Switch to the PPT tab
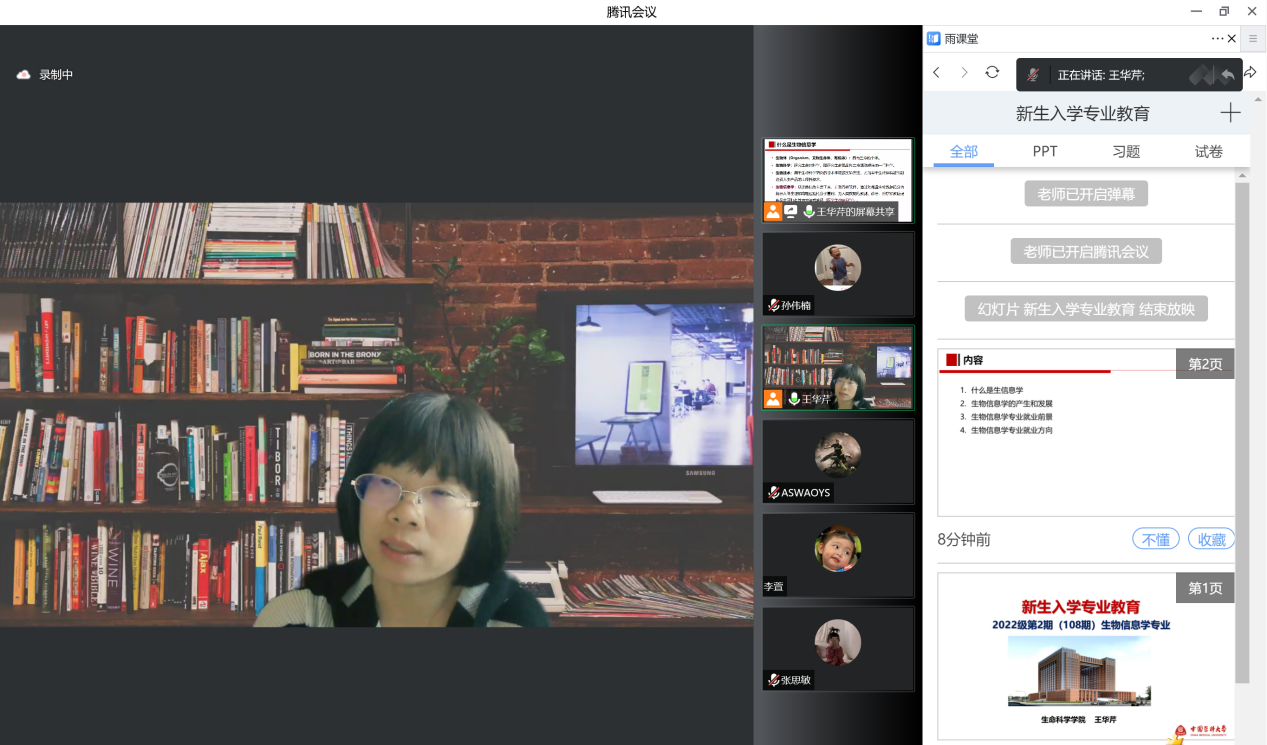The height and width of the screenshot is (745, 1267). [x=1045, y=151]
